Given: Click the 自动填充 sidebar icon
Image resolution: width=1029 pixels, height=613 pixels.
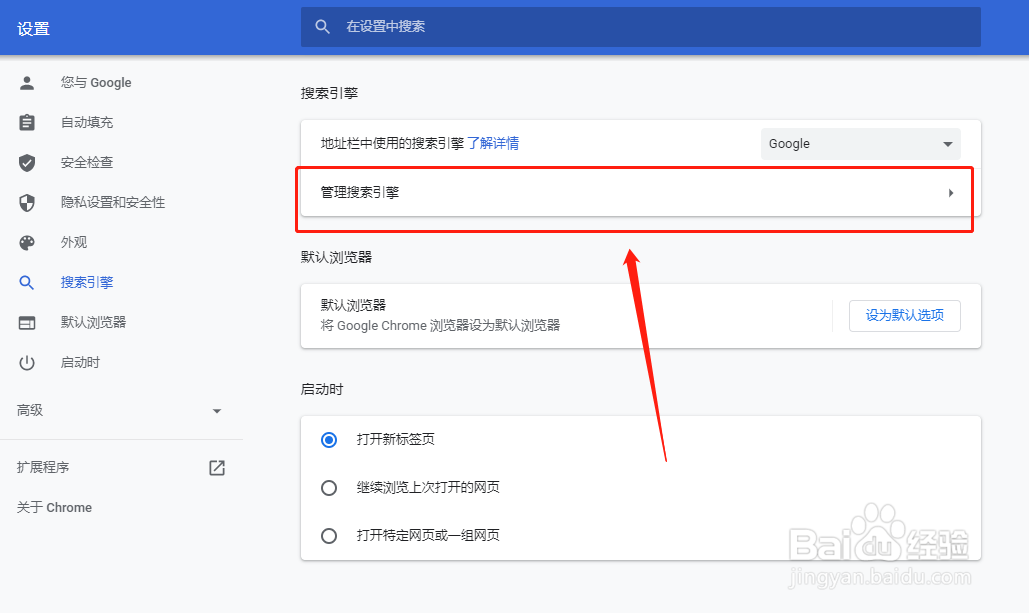Looking at the screenshot, I should pyautogui.click(x=26, y=122).
